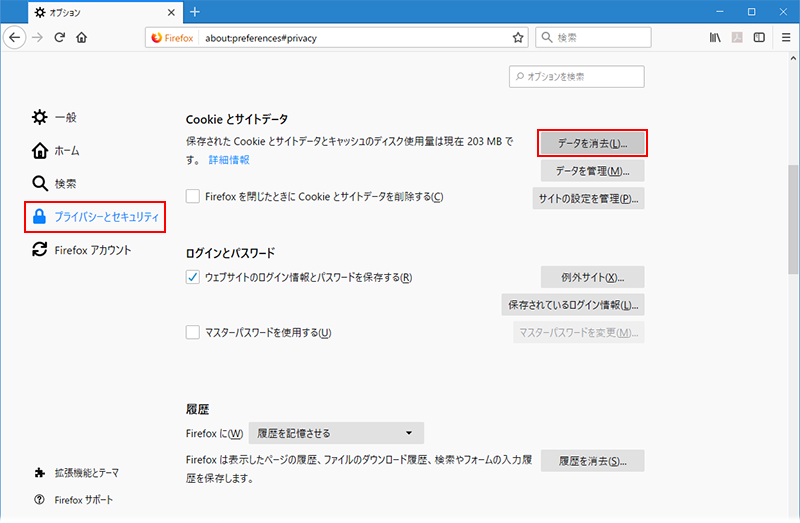Click the scrollbar up arrow
Image resolution: width=800 pixels, height=523 pixels.
coord(793,58)
